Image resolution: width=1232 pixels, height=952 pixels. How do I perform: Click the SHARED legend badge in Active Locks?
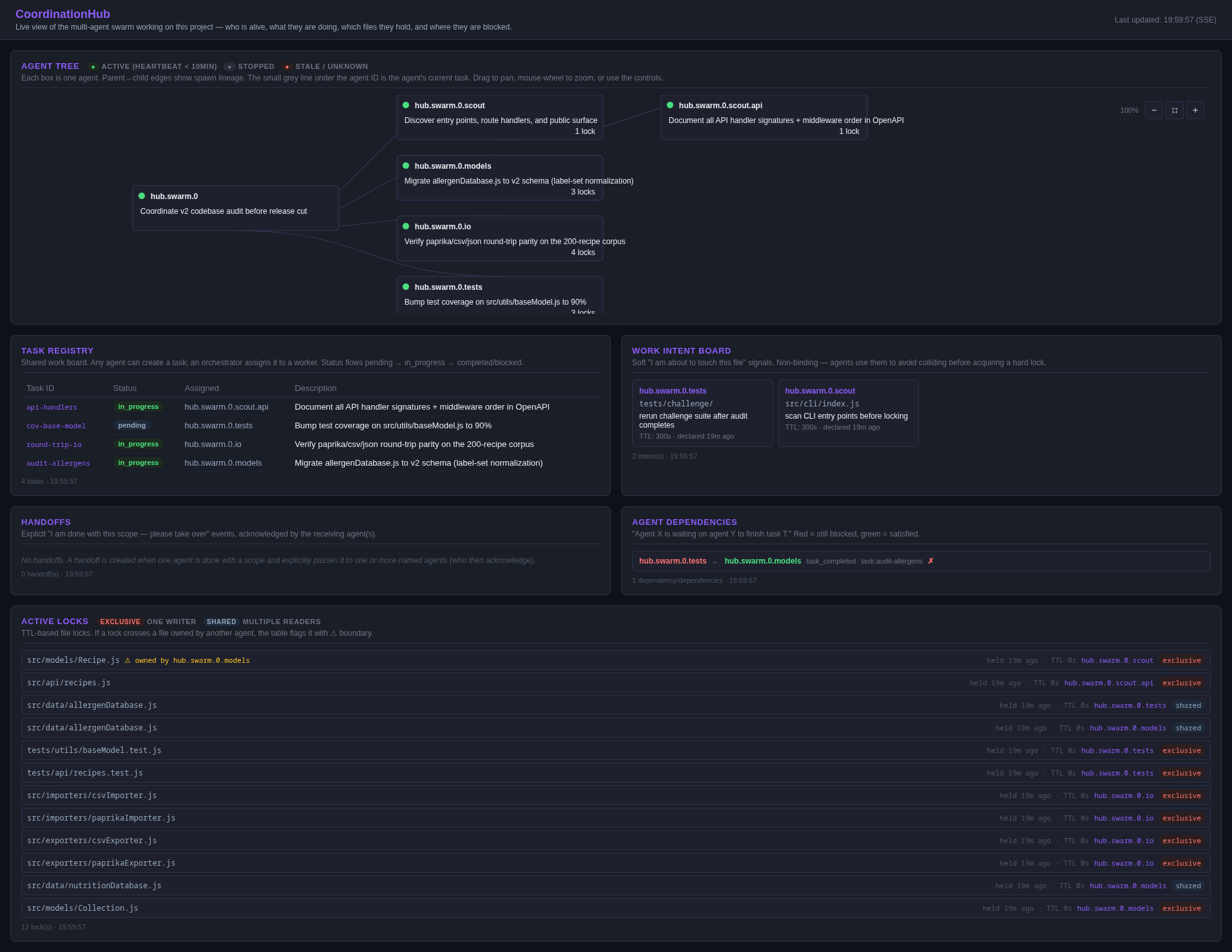[221, 622]
